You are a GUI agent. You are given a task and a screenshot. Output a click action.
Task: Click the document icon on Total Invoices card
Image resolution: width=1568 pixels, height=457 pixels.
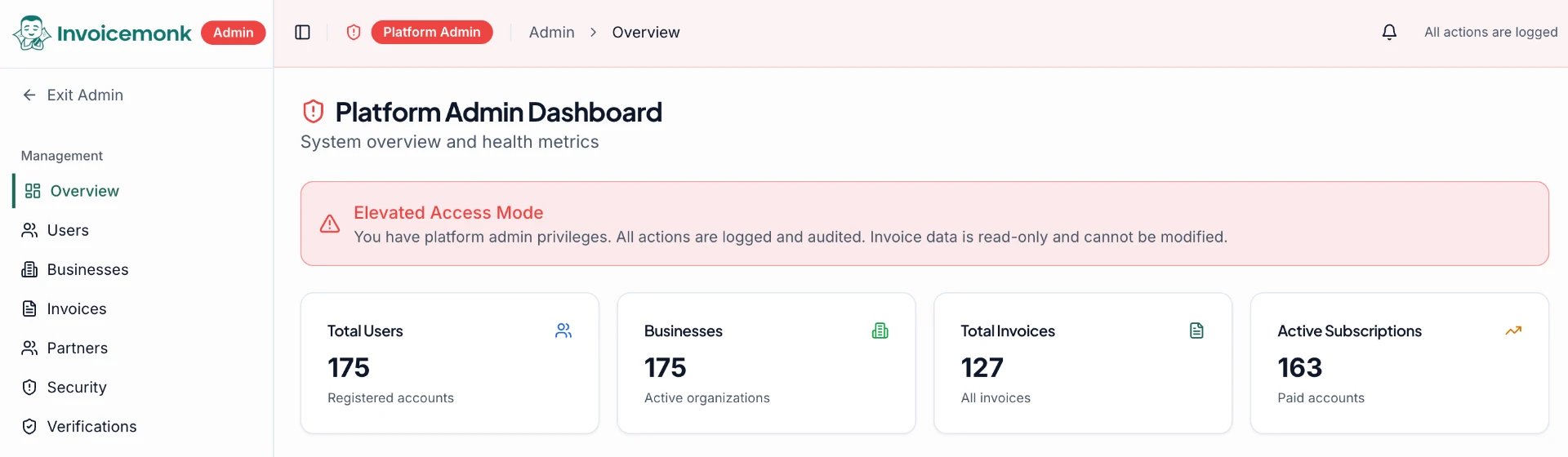coord(1197,331)
